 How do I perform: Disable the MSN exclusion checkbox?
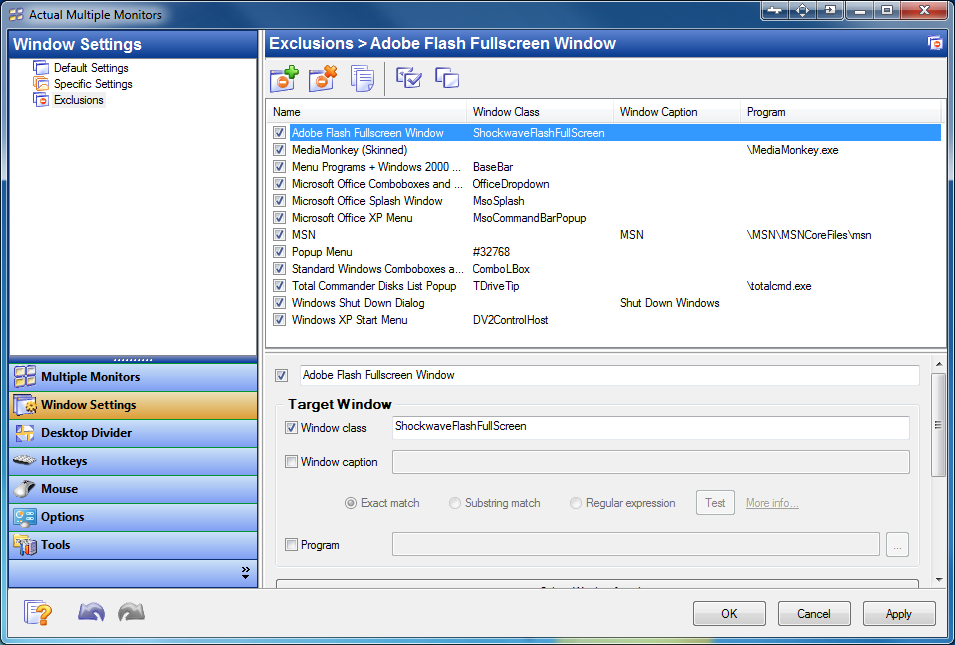pyautogui.click(x=280, y=235)
